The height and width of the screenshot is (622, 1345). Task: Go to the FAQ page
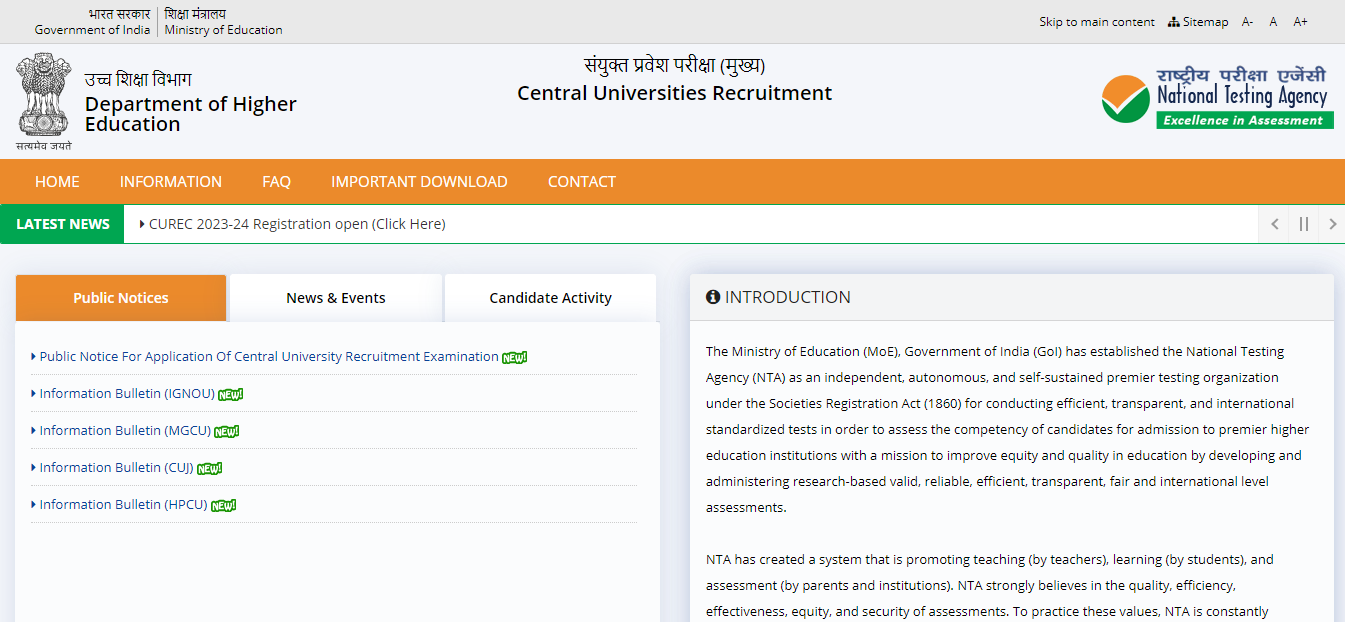276,182
